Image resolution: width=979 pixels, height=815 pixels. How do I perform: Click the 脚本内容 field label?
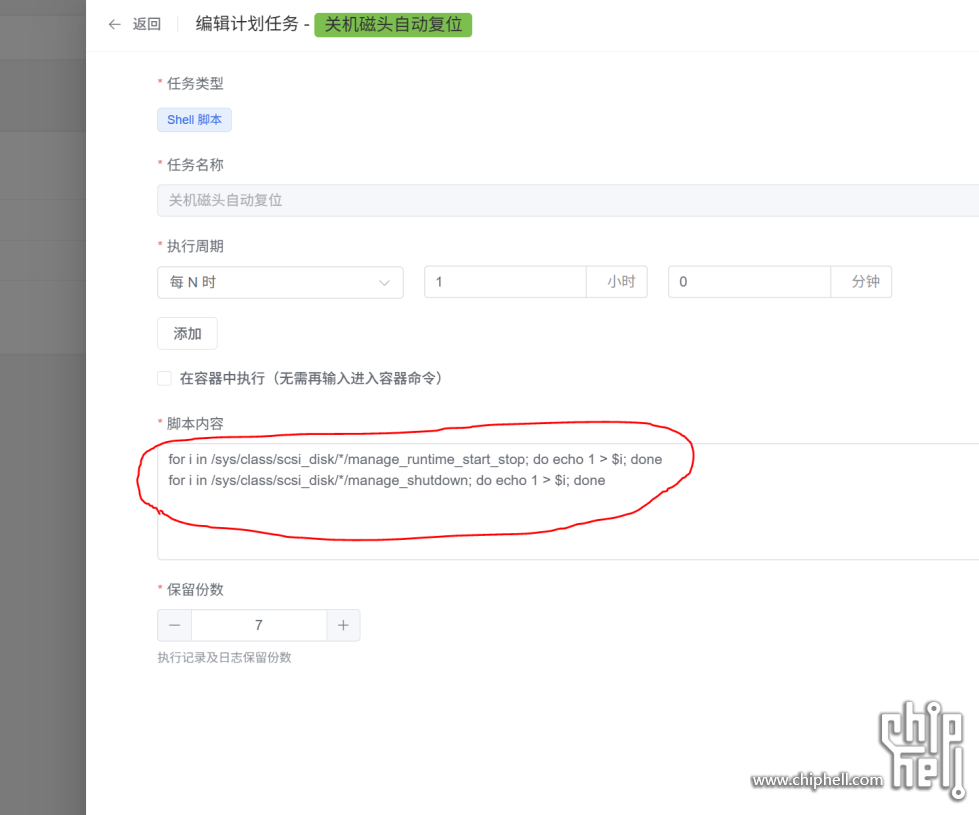coord(195,424)
